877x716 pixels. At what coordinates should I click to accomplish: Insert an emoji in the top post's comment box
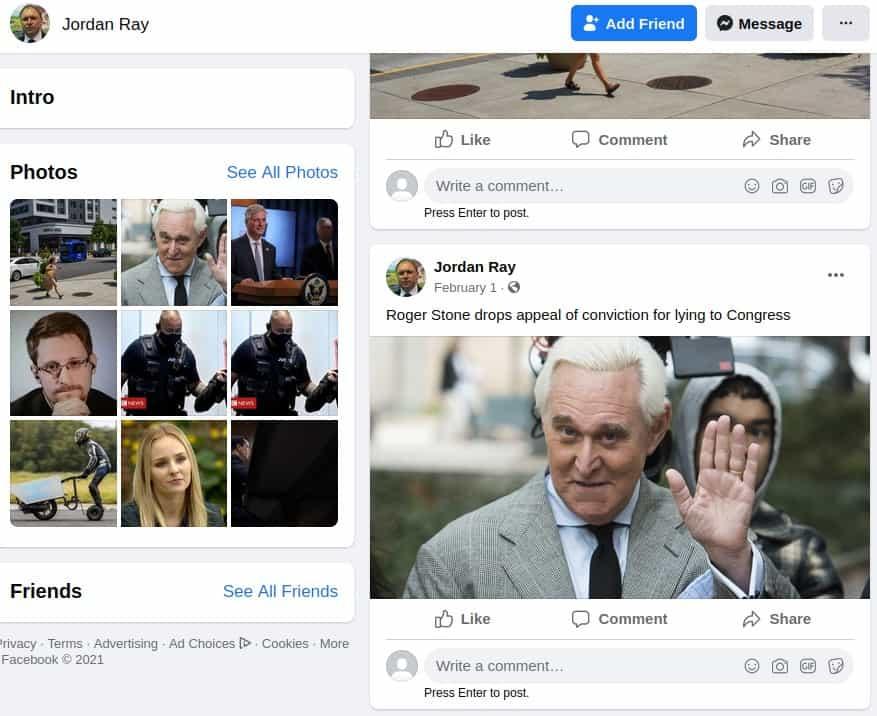[x=752, y=186]
